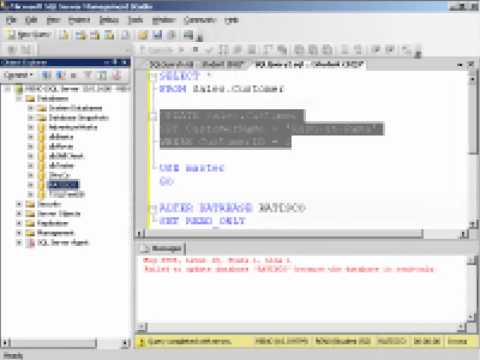Expand the Database Snapshots folder
480x360 pixels.
30,117
